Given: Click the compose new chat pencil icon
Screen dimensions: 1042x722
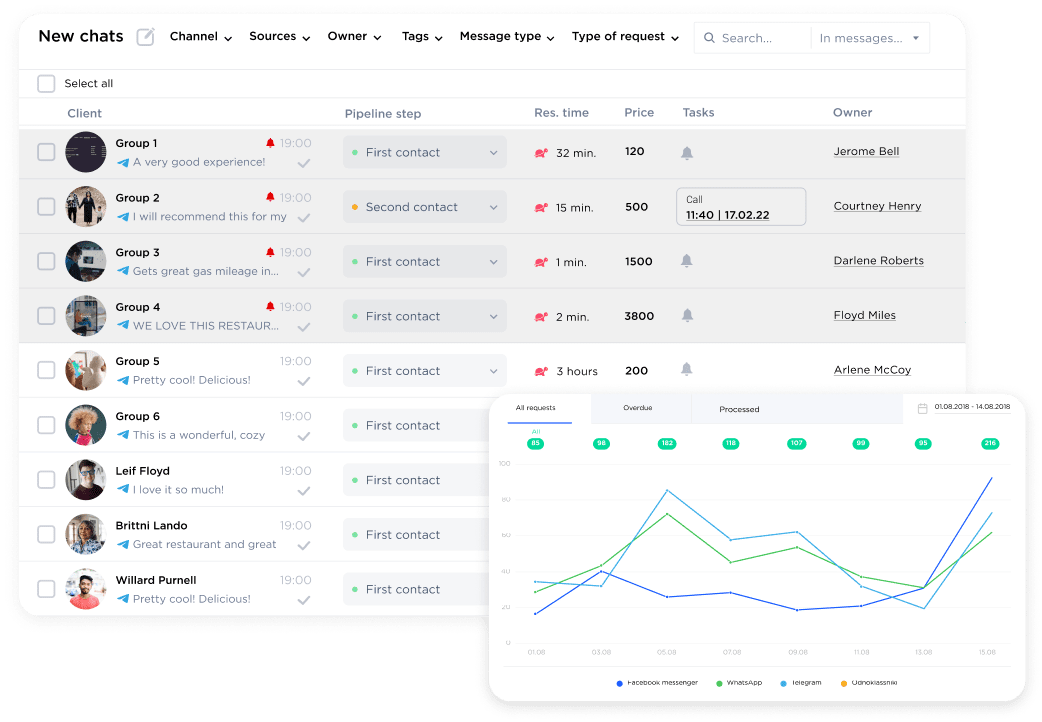Looking at the screenshot, I should pos(144,35).
